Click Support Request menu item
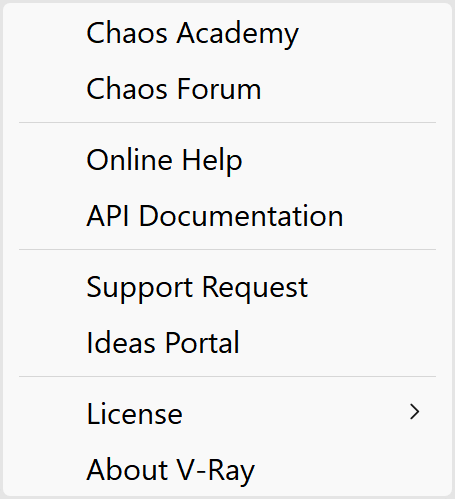 coord(227,287)
